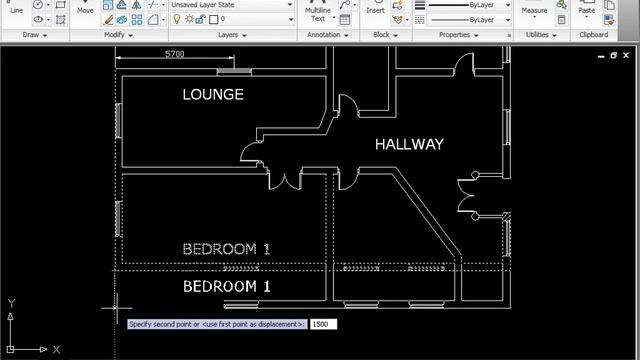Expand the Properties panel

tap(458, 35)
